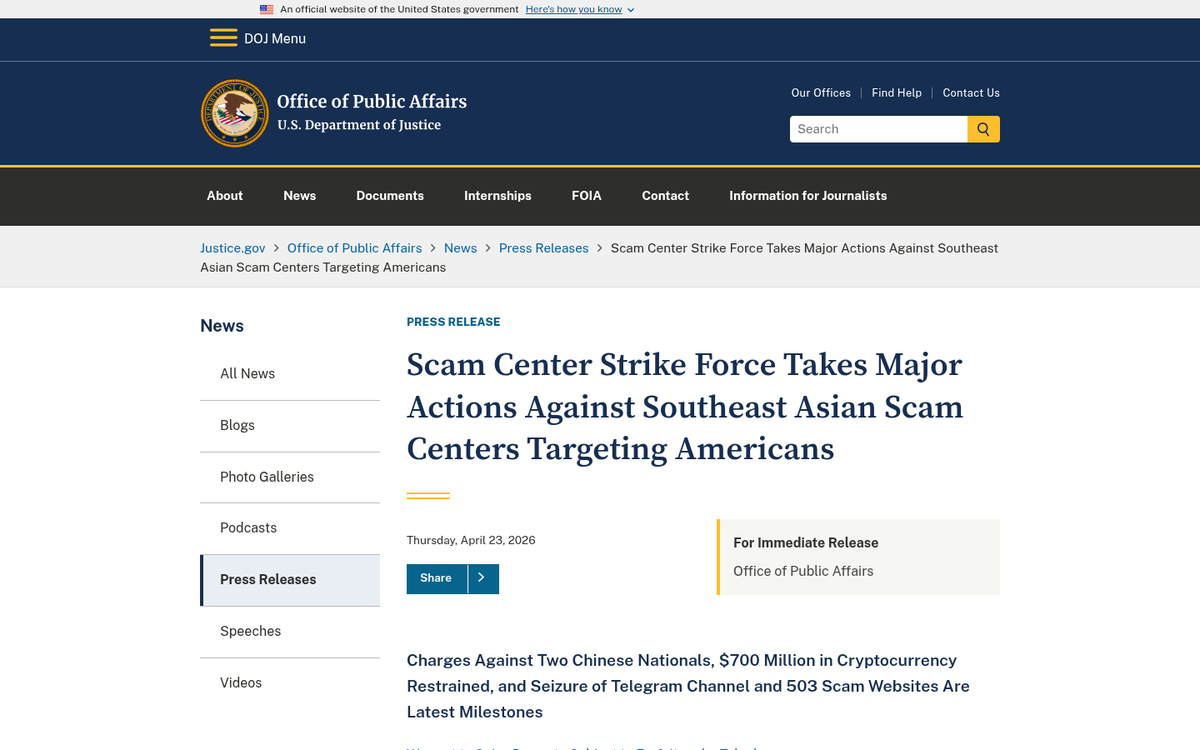This screenshot has width=1200, height=750.
Task: Open the Share options button
Action: coord(437,578)
